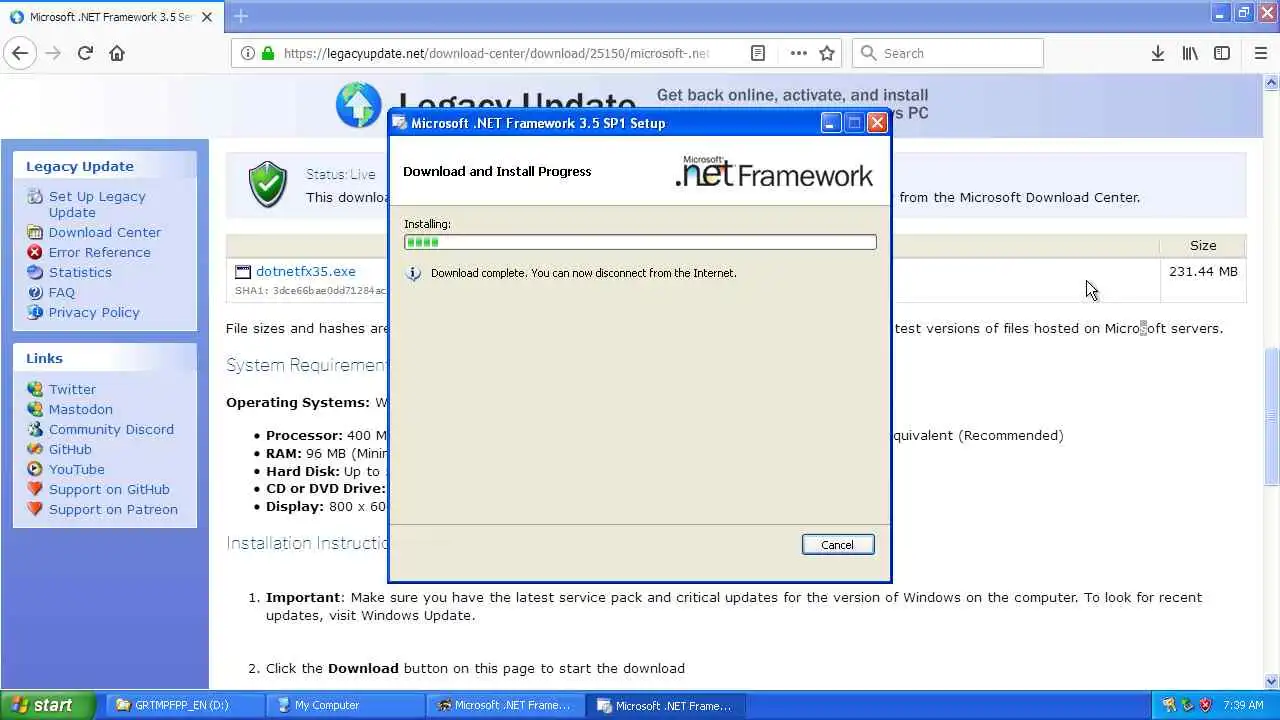Click the legacyupdate.net URL address field
The image size is (1280, 720).
coord(496,53)
